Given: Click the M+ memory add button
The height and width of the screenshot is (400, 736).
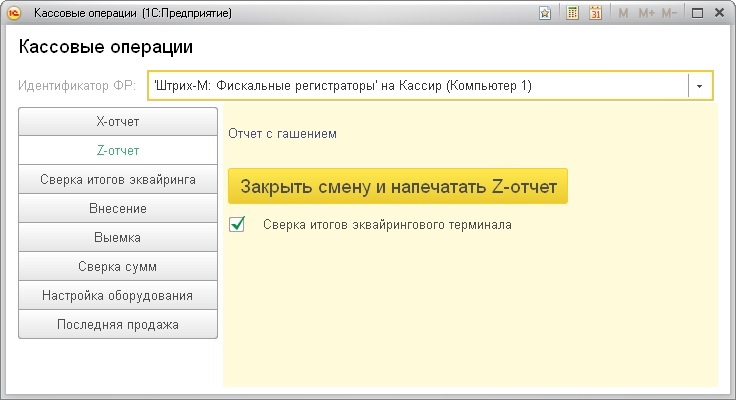Looking at the screenshot, I should [645, 13].
